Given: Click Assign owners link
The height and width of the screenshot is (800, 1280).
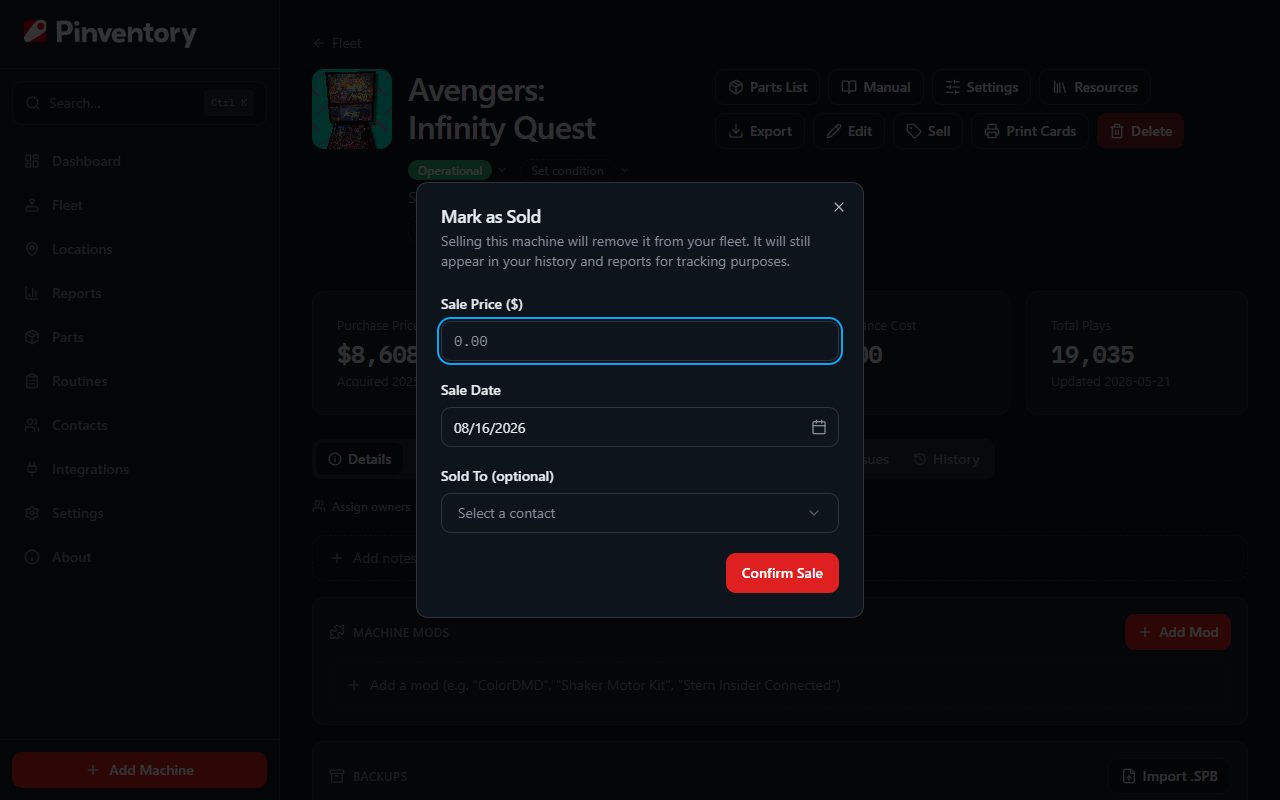Looking at the screenshot, I should [361, 507].
